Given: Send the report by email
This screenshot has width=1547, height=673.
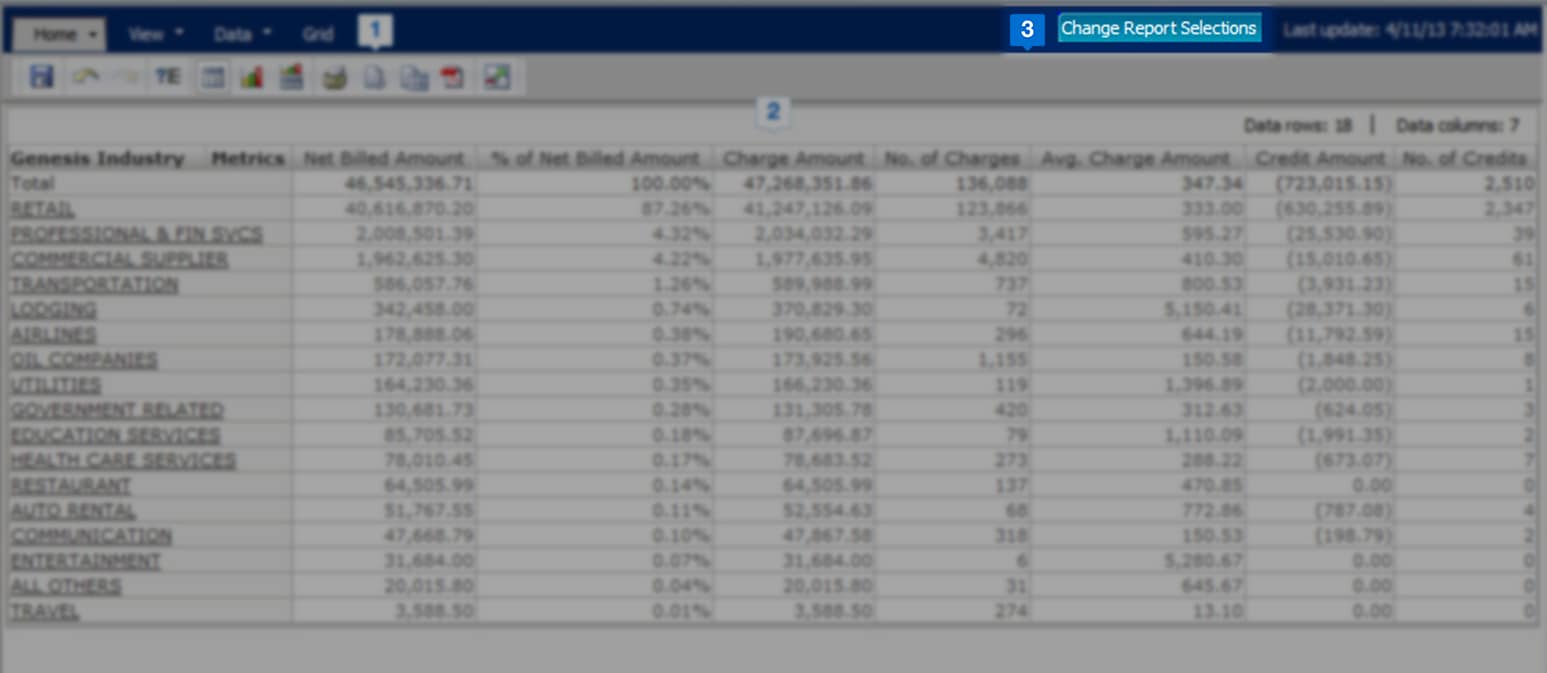Looking at the screenshot, I should click(334, 76).
